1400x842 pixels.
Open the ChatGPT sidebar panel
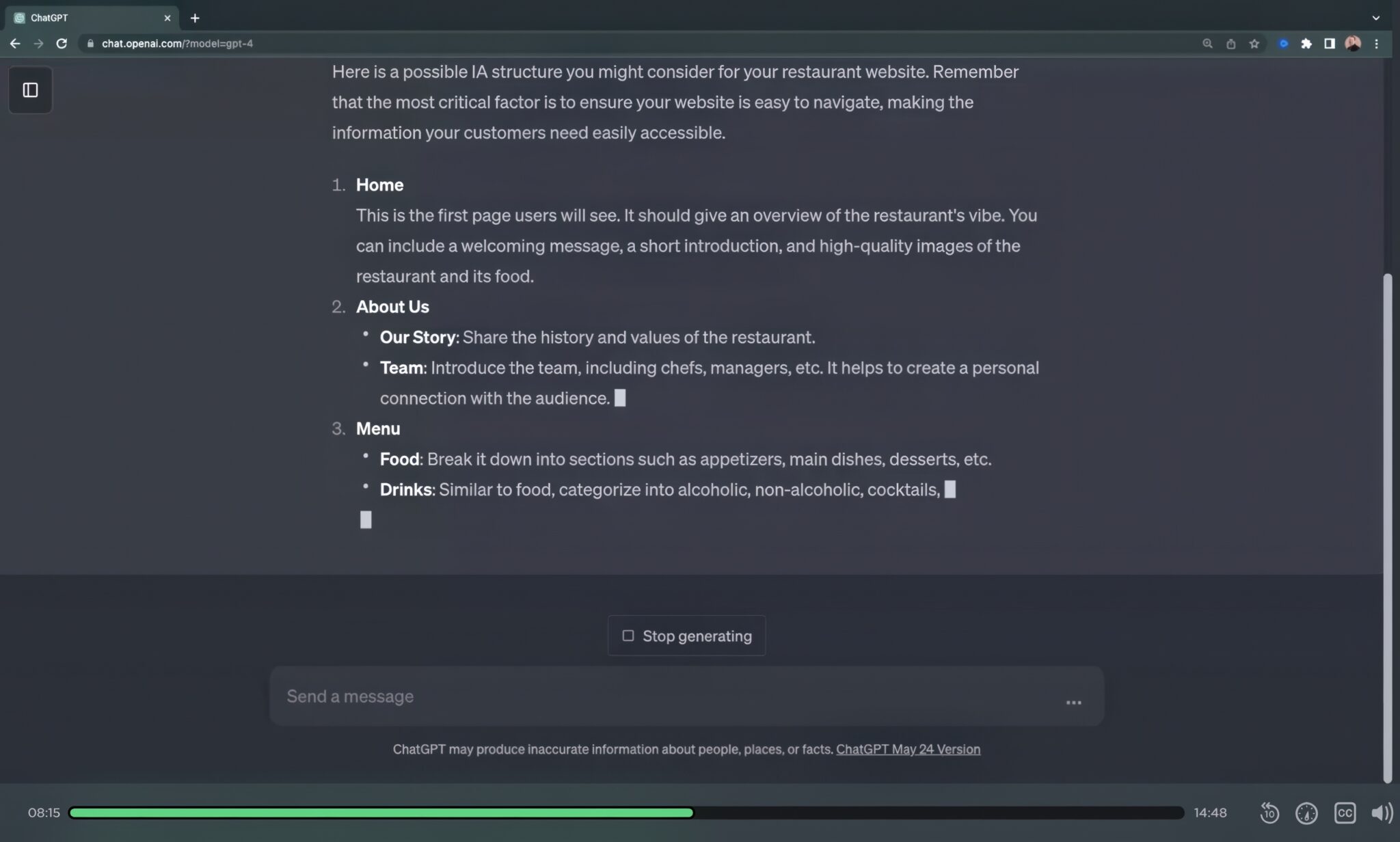30,90
